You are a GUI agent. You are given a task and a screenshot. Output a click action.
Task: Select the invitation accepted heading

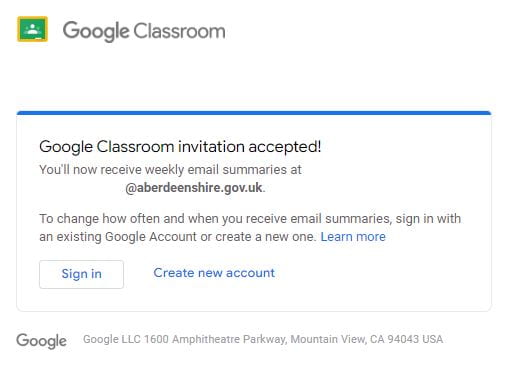tap(180, 147)
